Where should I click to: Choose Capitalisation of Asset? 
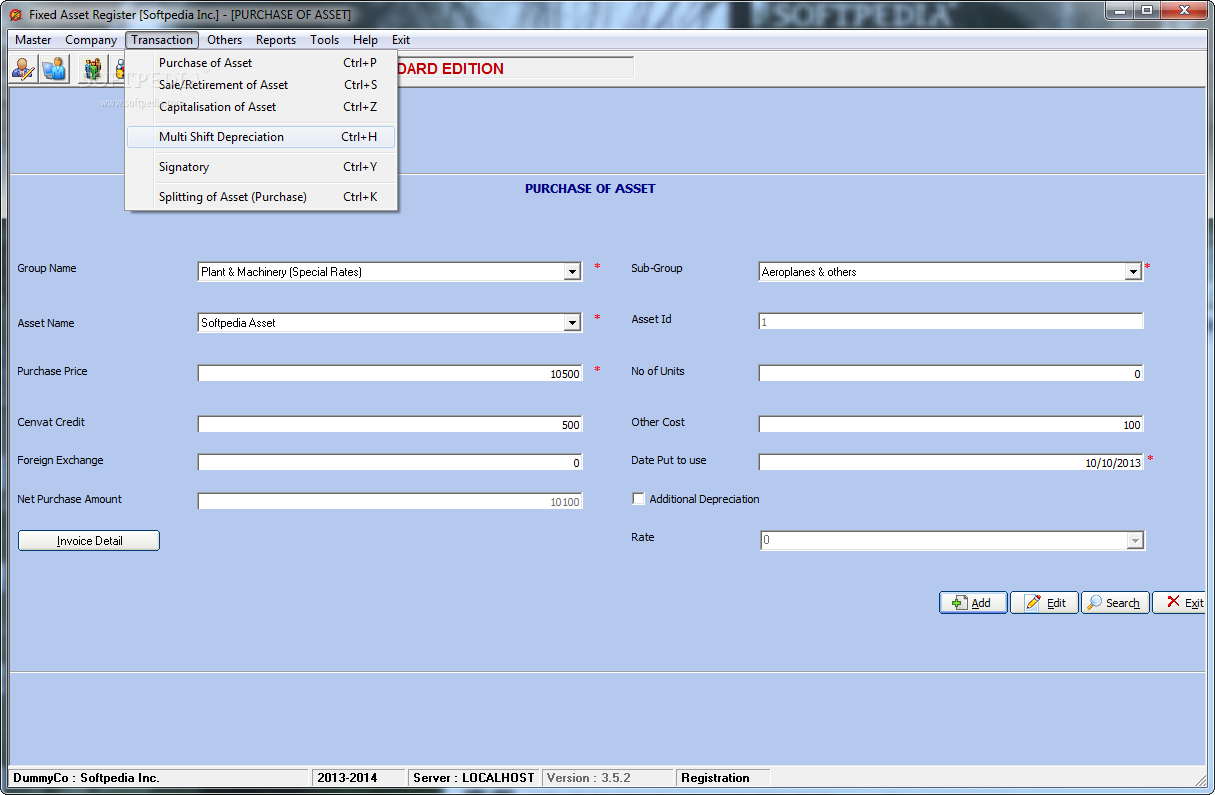click(x=262, y=107)
